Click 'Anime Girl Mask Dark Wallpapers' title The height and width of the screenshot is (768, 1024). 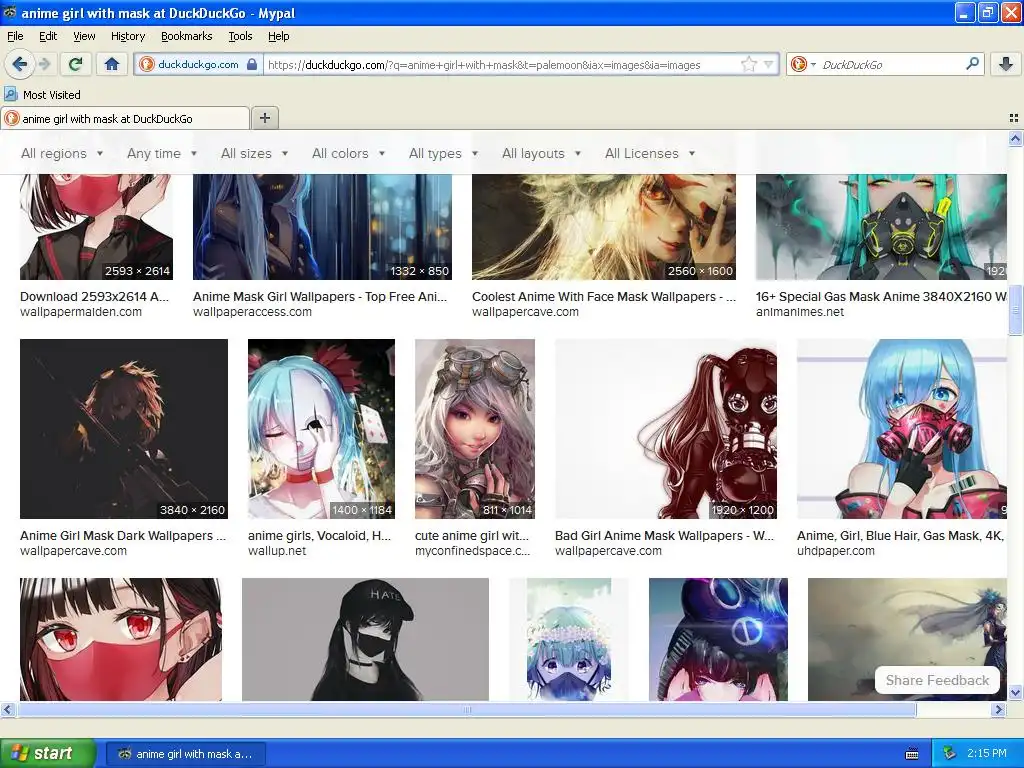(x=123, y=536)
